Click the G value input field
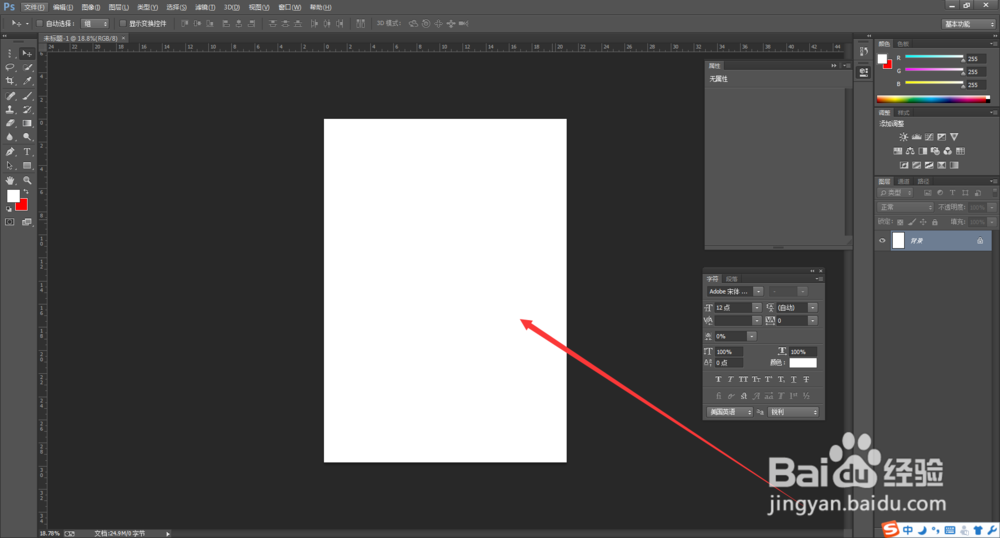 pyautogui.click(x=976, y=71)
